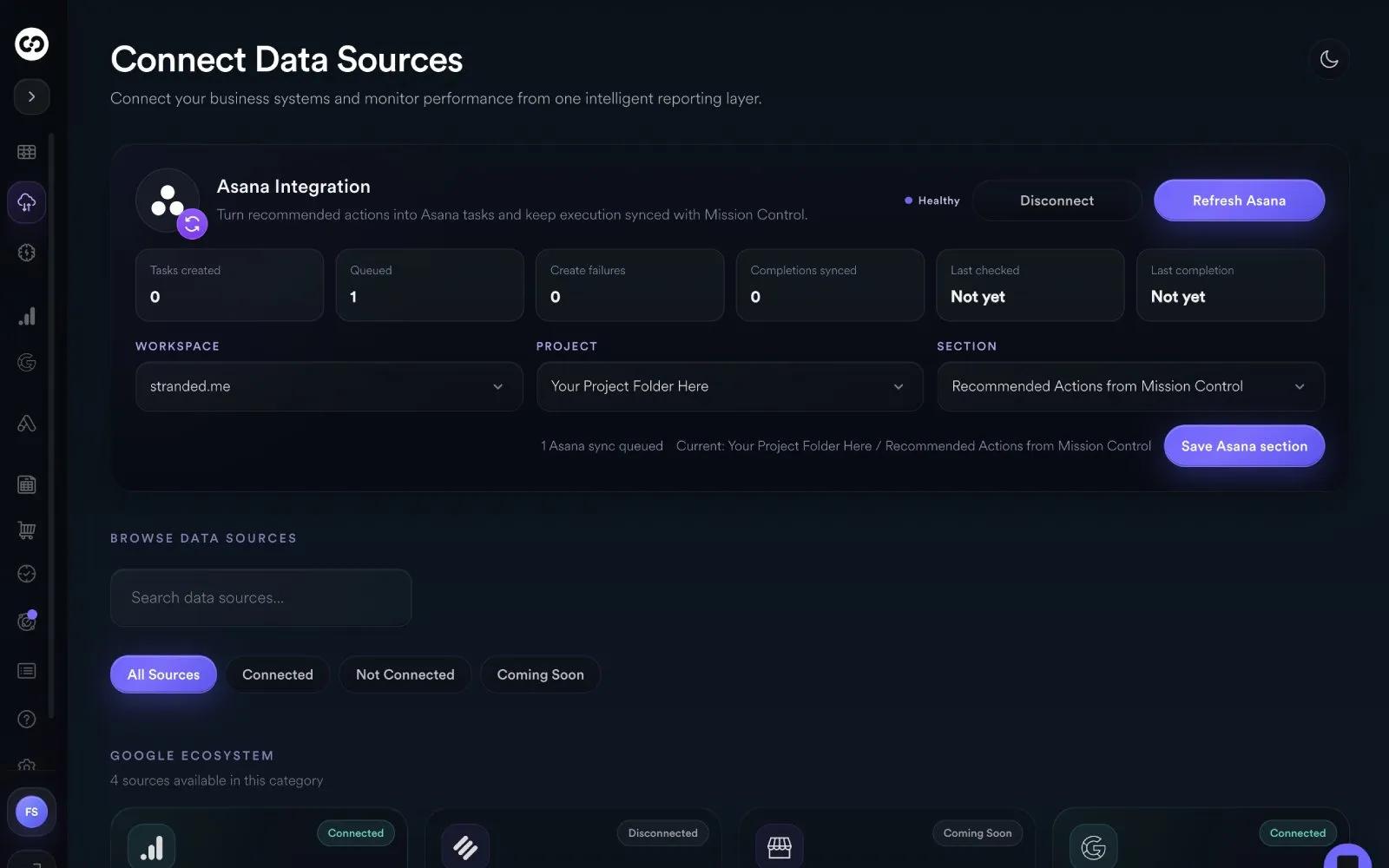Click the Coming Soon badge on third card
Screen dimensions: 1389x868
point(978,833)
